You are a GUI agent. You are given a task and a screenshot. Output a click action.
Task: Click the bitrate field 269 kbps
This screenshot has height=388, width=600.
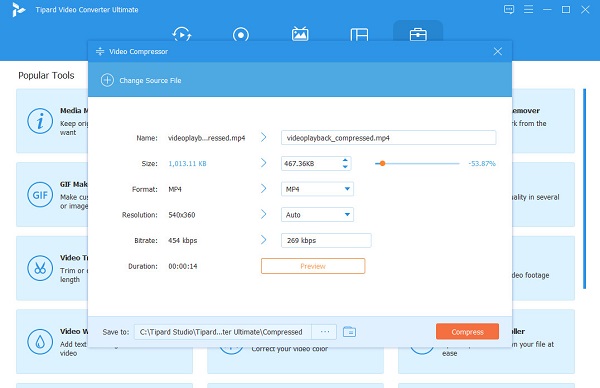326,240
